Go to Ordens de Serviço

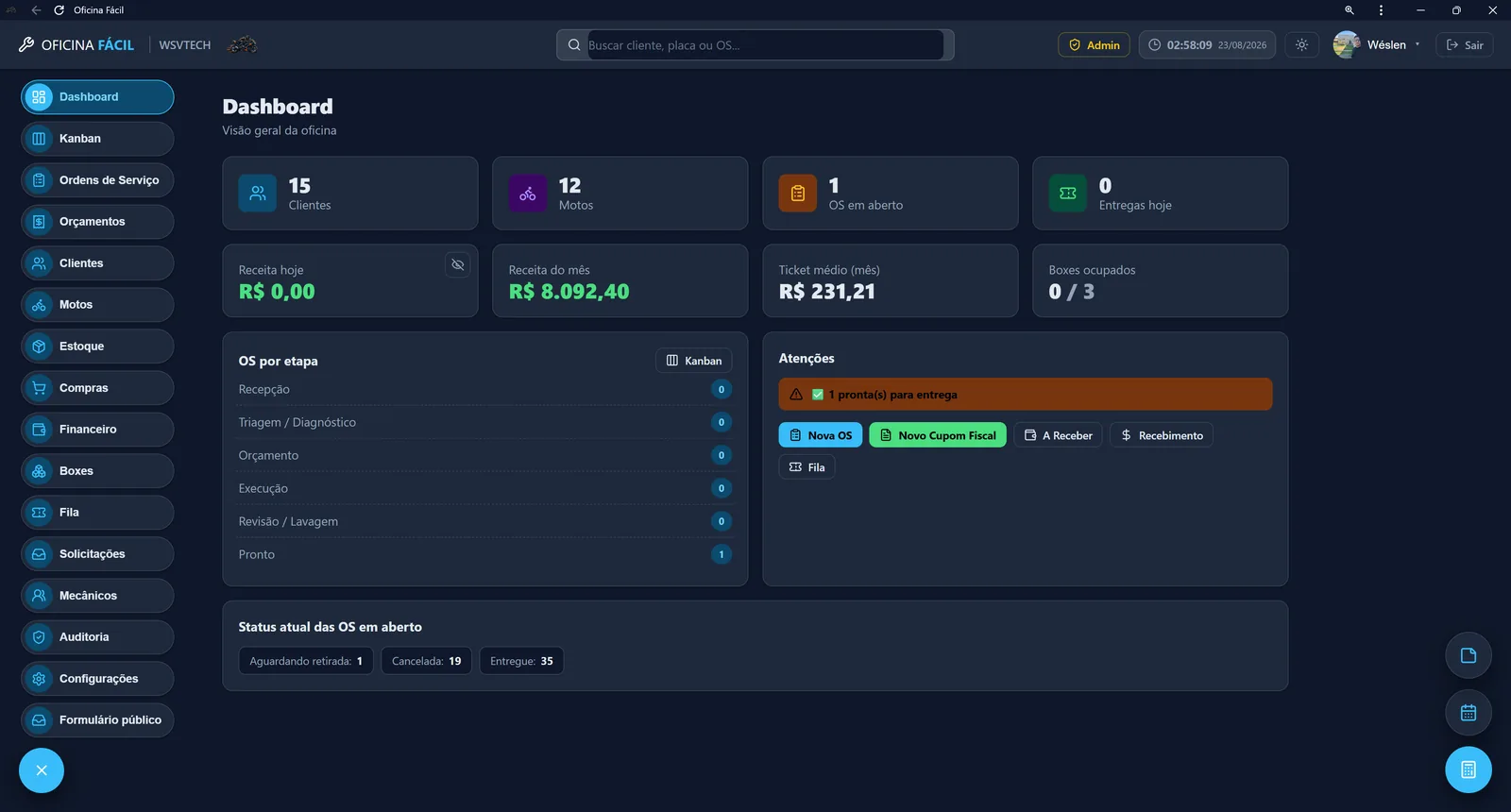pyautogui.click(x=97, y=180)
